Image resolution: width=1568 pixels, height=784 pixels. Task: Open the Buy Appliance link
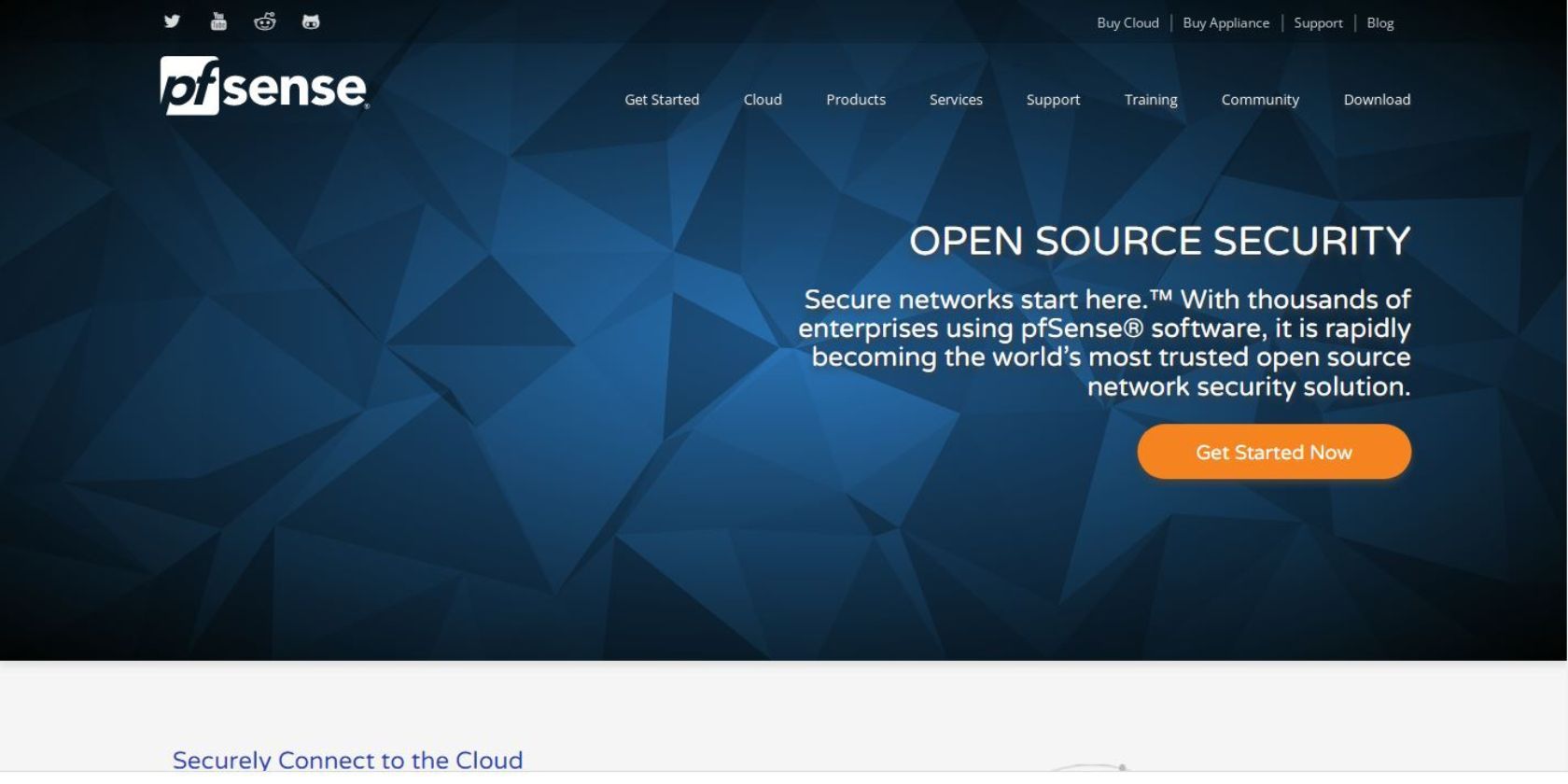point(1225,23)
